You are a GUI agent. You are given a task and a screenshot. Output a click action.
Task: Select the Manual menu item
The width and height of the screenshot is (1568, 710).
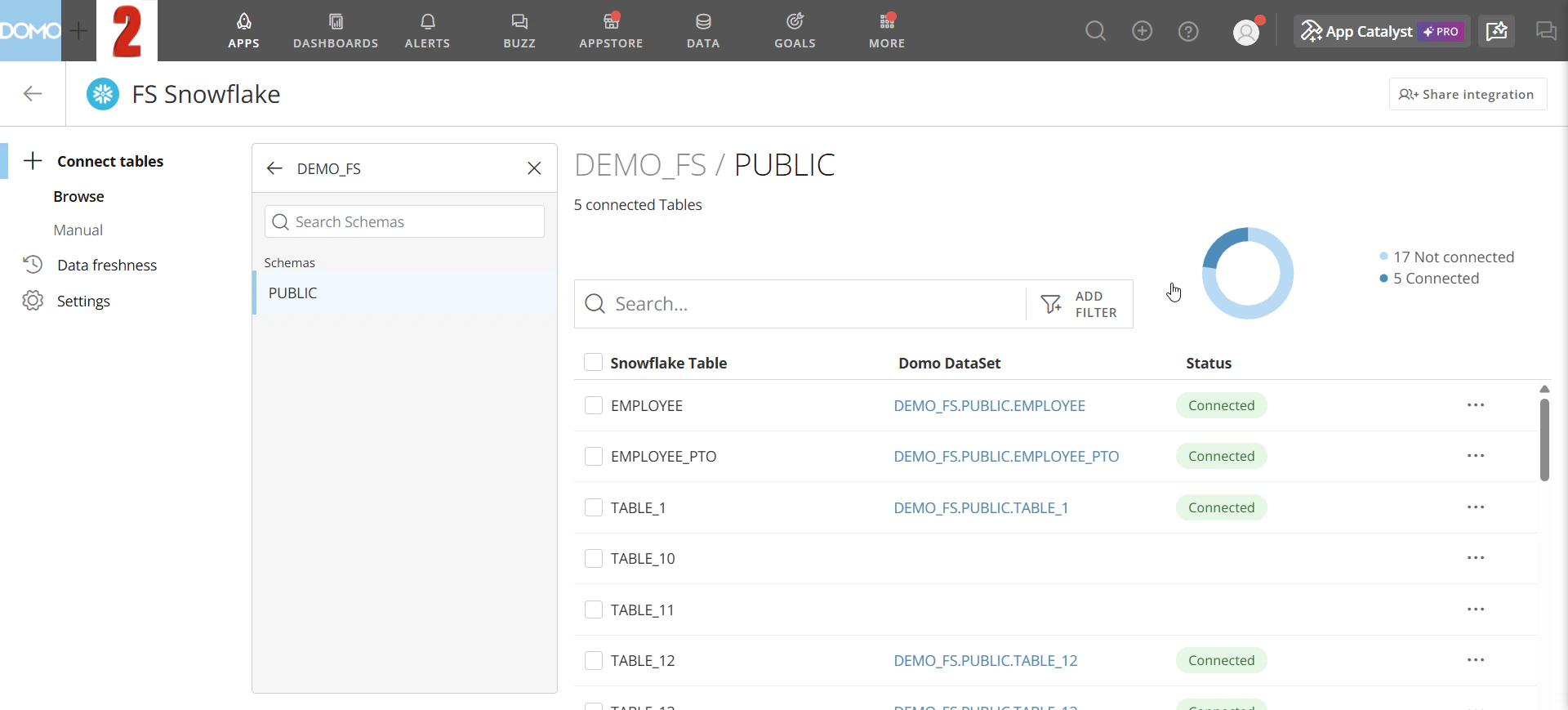point(78,230)
